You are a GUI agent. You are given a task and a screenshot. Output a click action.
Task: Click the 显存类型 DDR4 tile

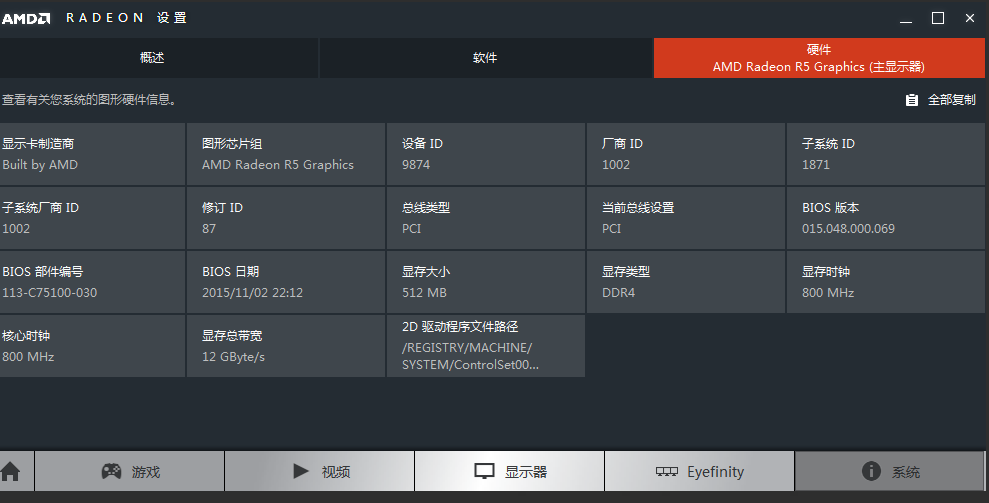click(686, 282)
